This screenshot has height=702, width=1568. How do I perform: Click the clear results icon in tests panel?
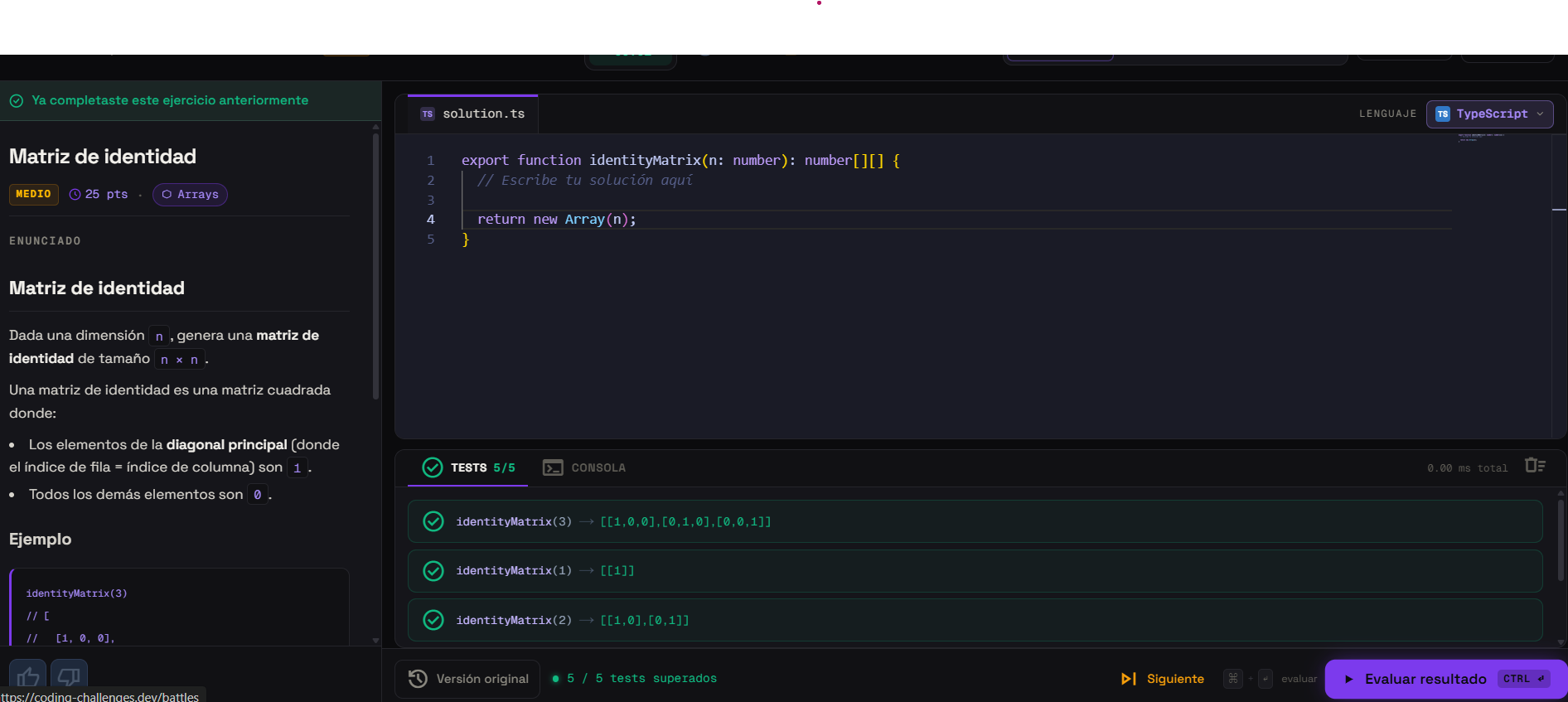point(1535,466)
